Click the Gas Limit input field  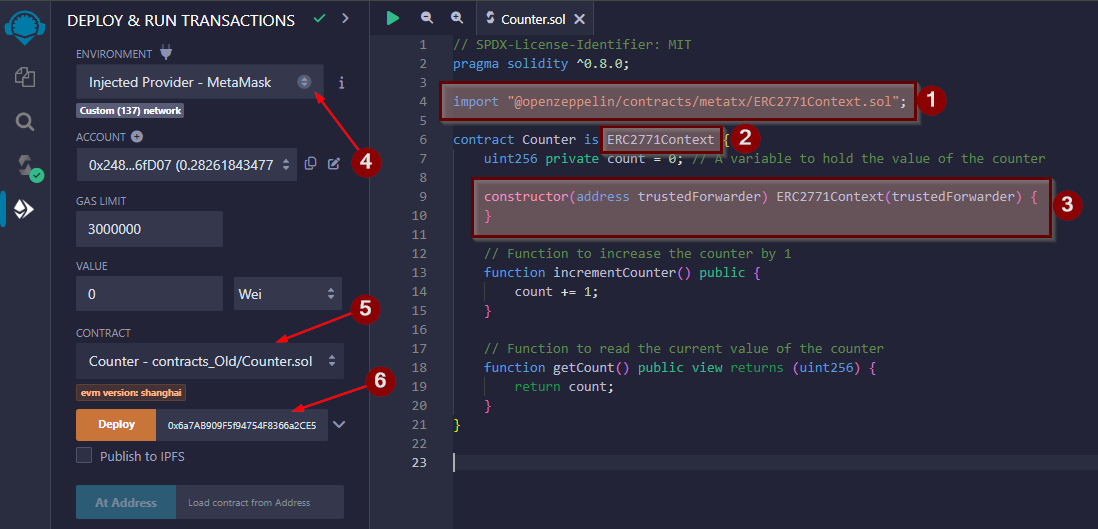(149, 229)
